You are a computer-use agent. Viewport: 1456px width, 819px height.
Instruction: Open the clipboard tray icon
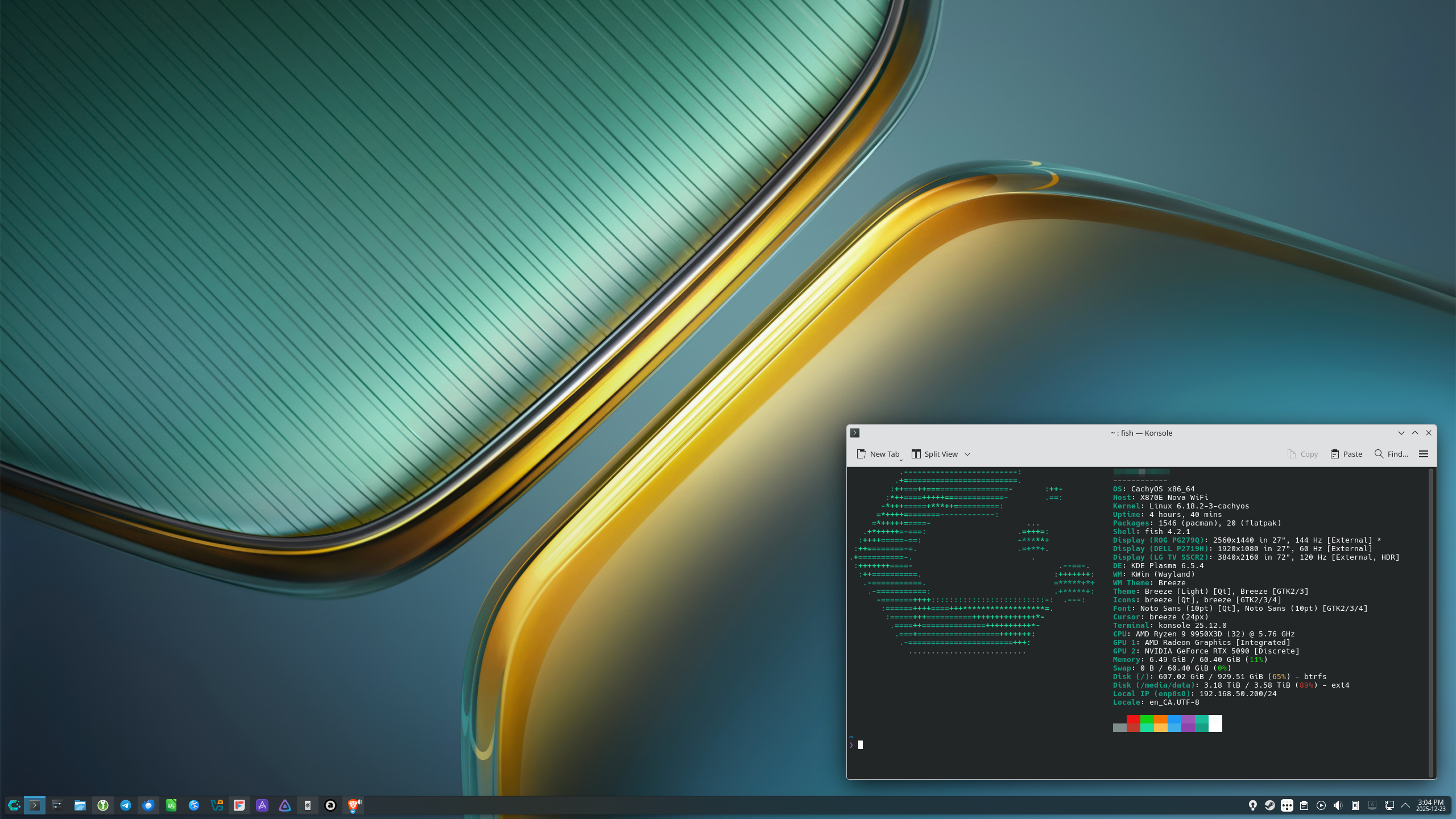[x=1304, y=805]
